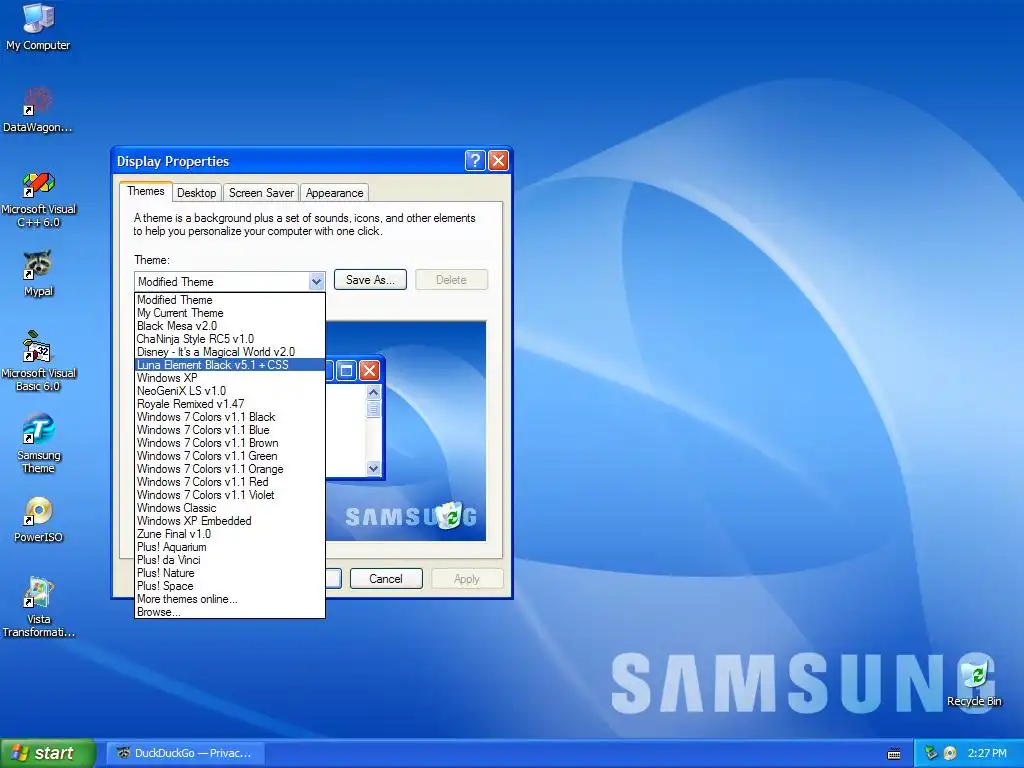
Task: Select Royale Remixed v1.47 theme
Action: pyautogui.click(x=230, y=404)
